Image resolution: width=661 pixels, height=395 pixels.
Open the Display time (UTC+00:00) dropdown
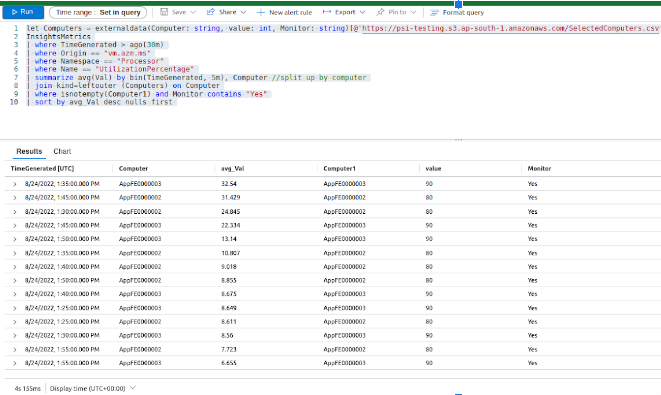click(92, 388)
